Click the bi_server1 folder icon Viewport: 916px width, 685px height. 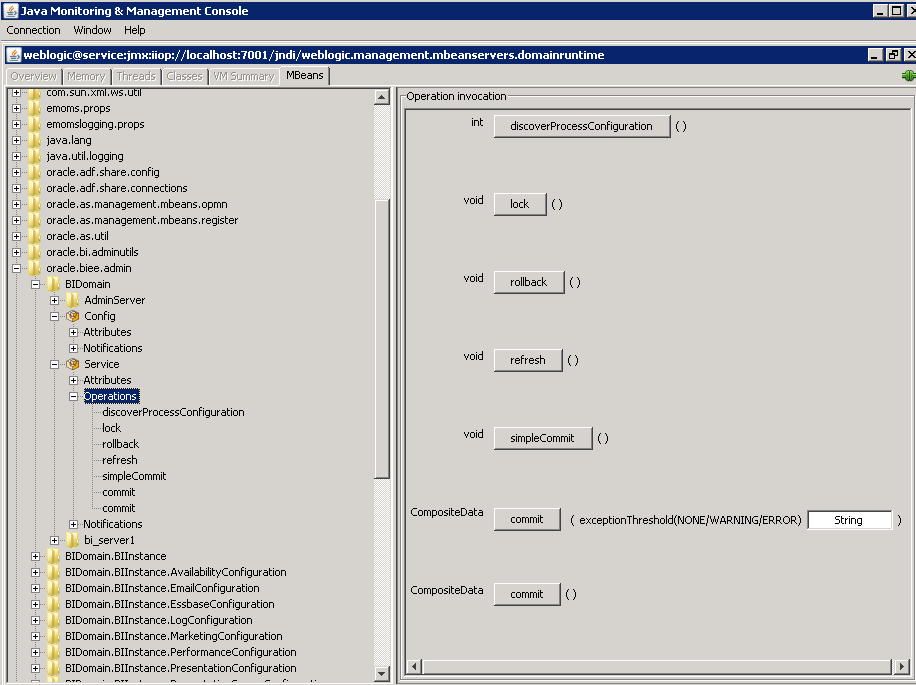click(x=72, y=540)
